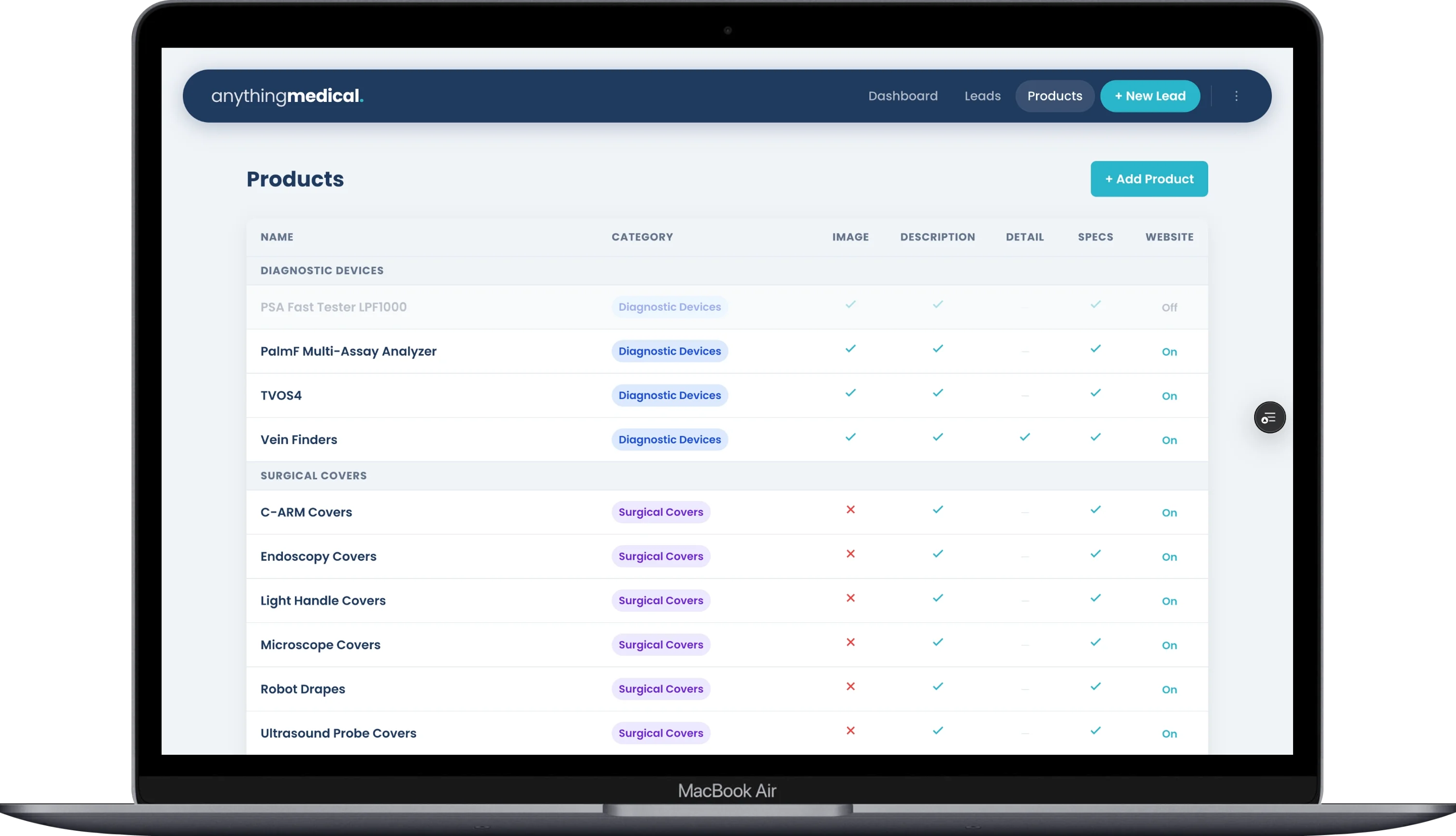This screenshot has height=836, width=1456.
Task: Click Image red X for Light Handle Covers
Action: (x=851, y=598)
